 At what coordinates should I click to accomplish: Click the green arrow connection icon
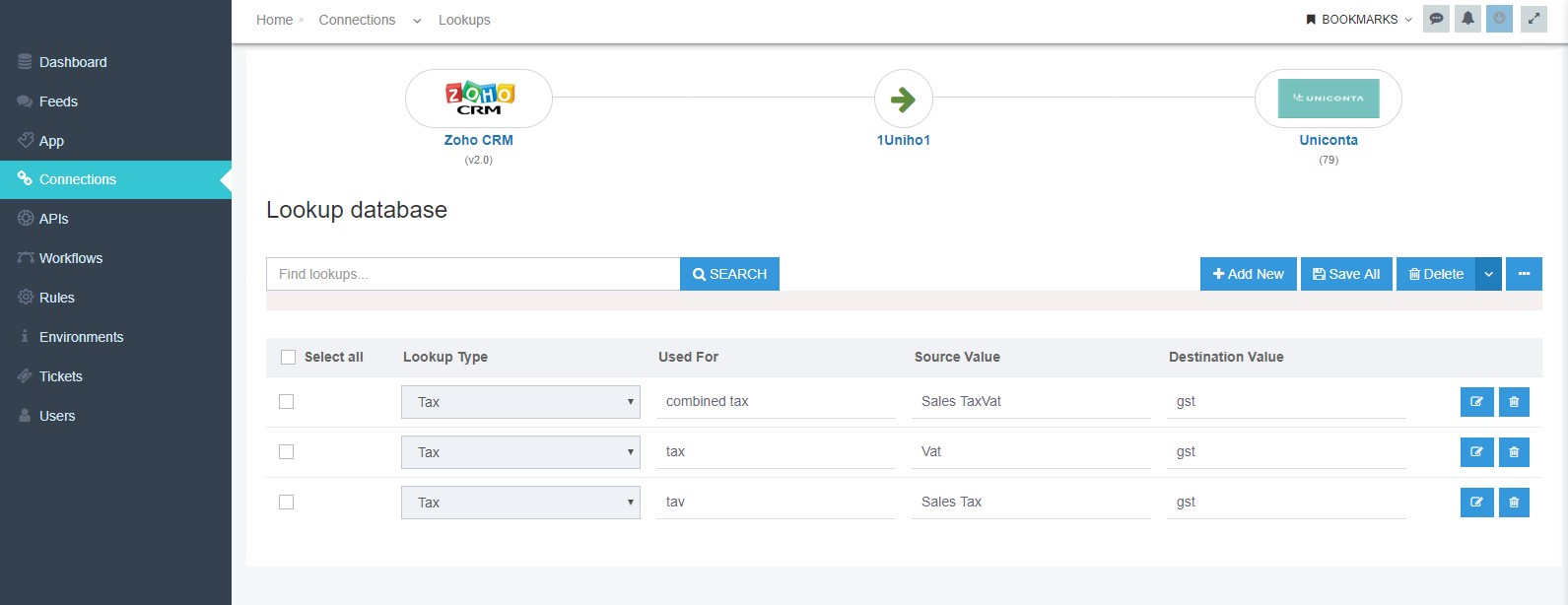click(x=903, y=99)
